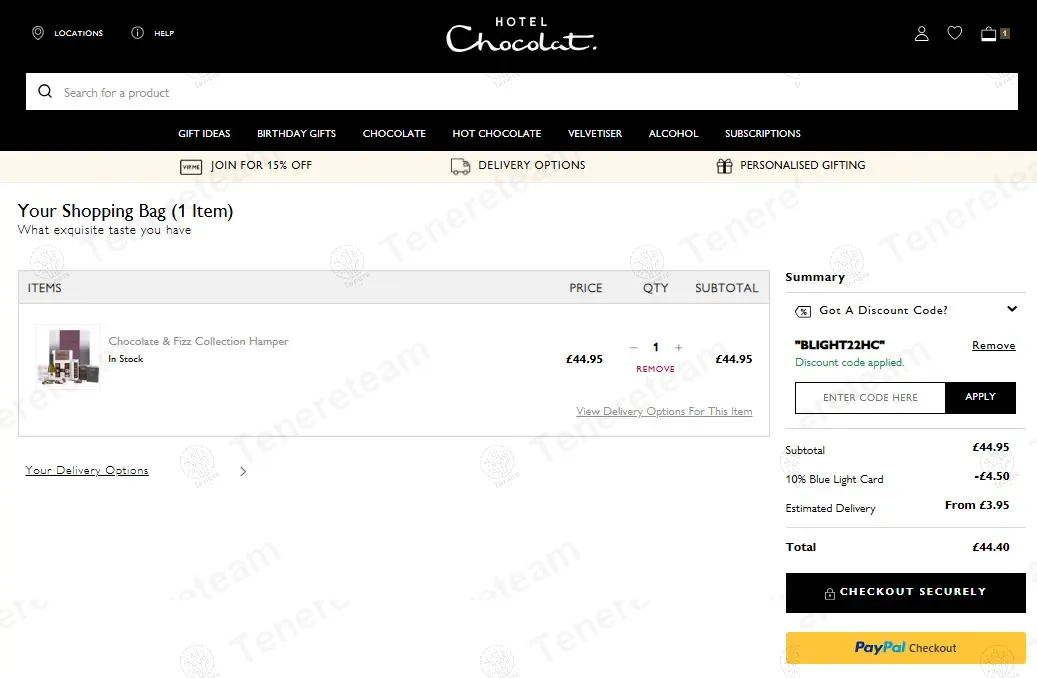Open the Help info icon
Image resolution: width=1037 pixels, height=678 pixels.
click(x=138, y=33)
